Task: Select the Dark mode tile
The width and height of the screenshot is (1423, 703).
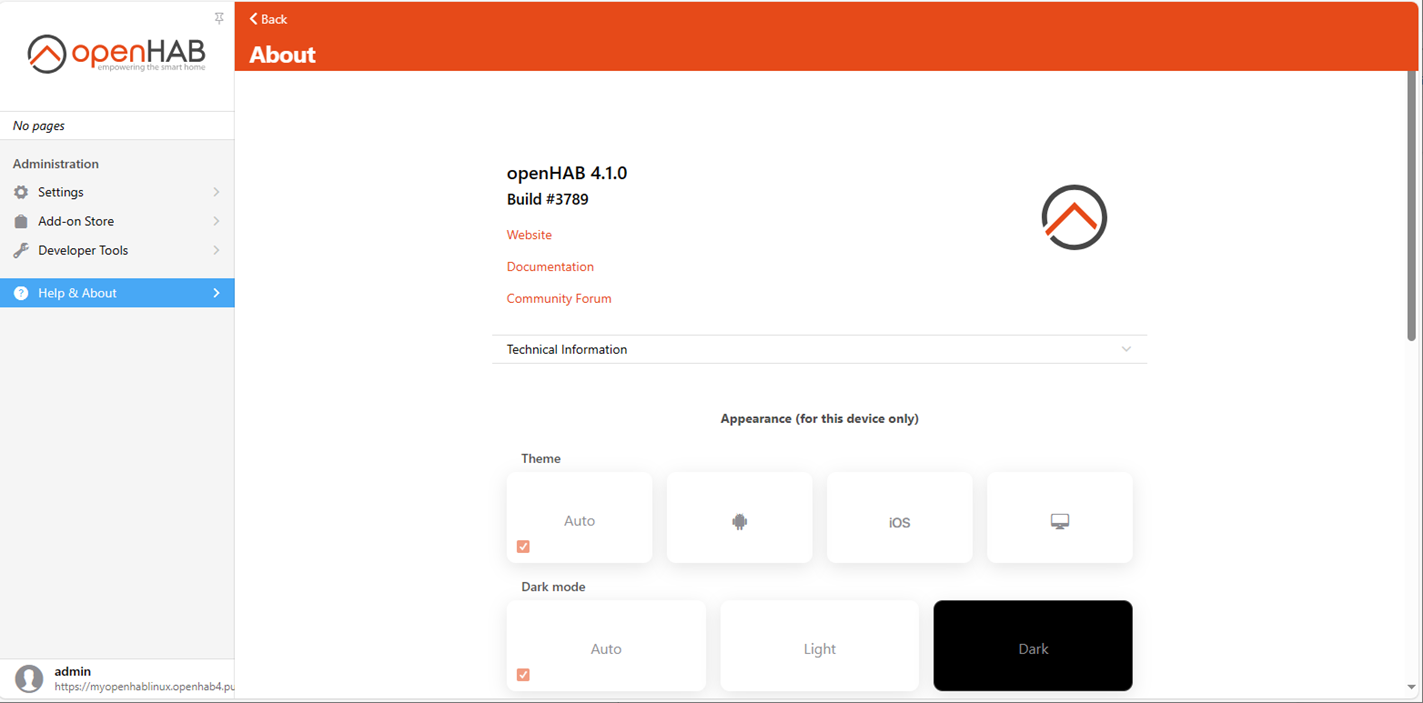Action: point(1033,645)
